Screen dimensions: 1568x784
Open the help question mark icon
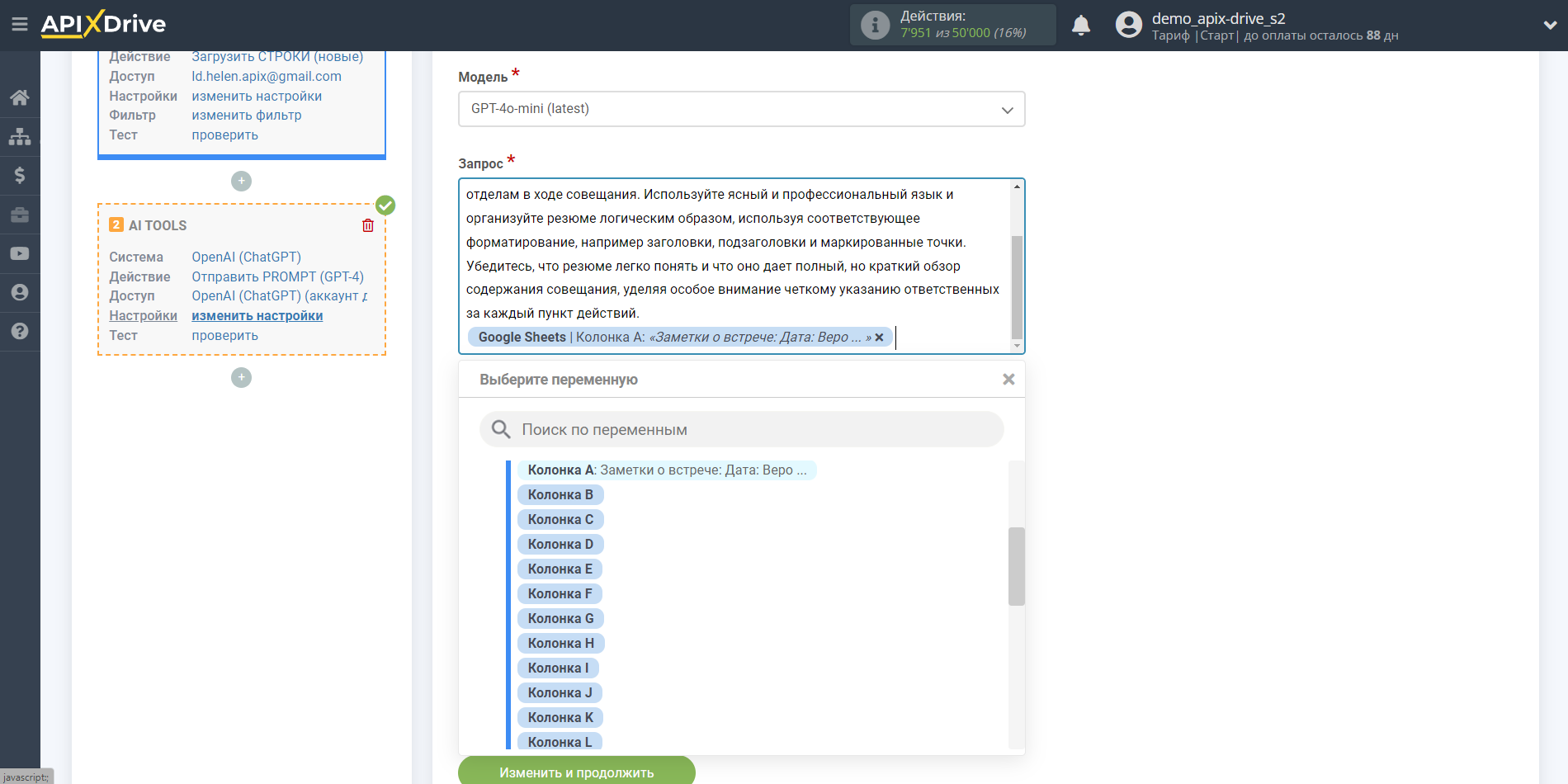pos(20,331)
